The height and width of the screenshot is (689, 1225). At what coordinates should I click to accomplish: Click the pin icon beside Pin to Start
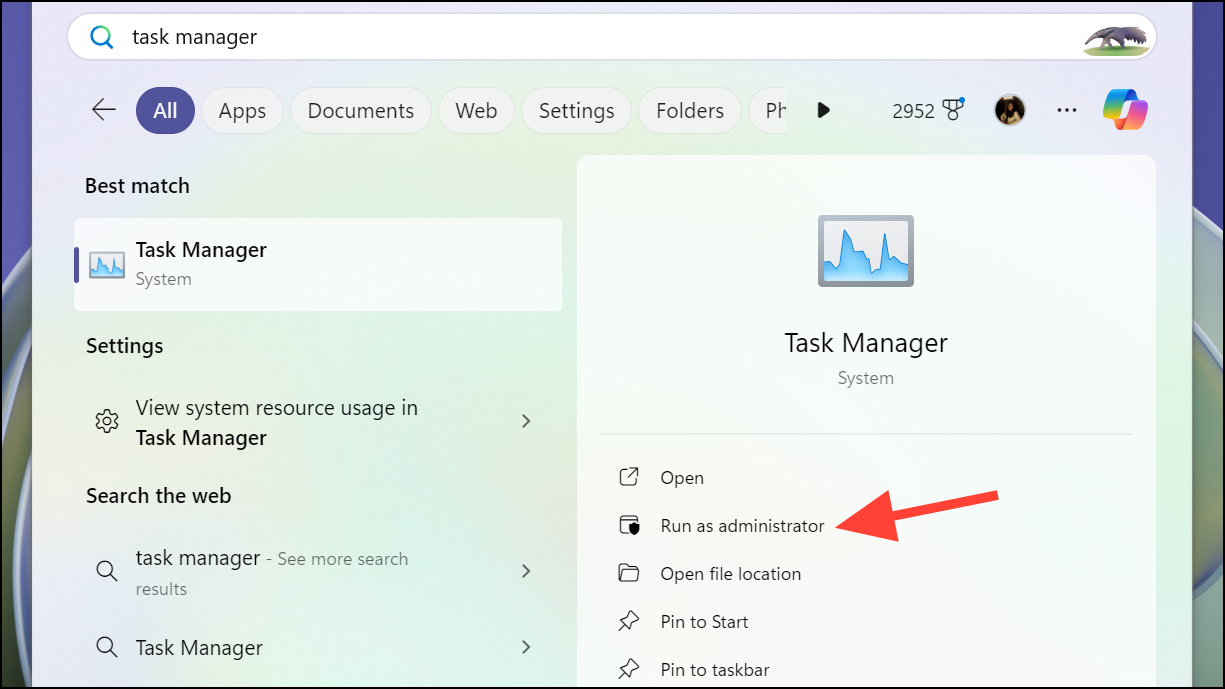[629, 621]
